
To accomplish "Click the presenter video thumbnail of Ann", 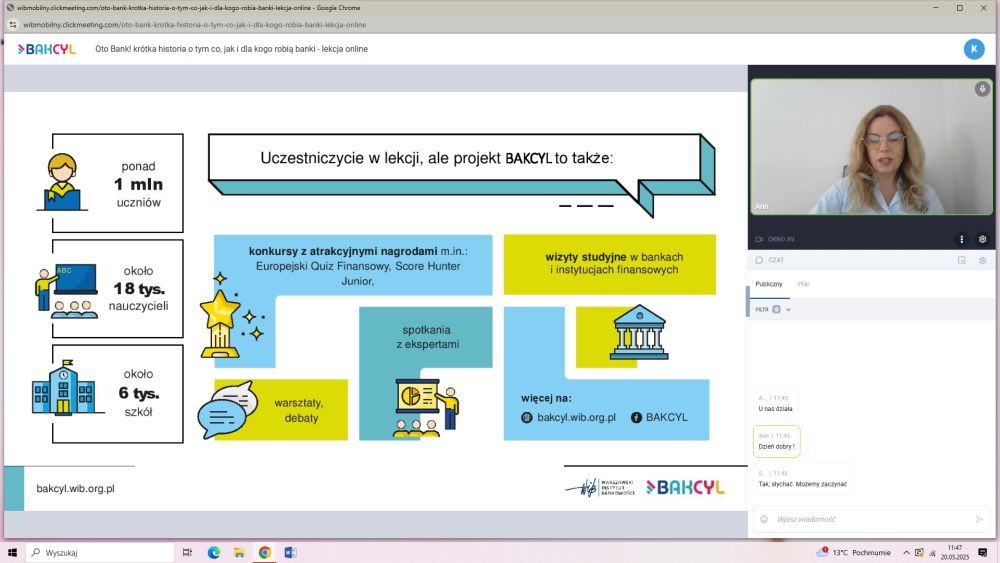I will [x=871, y=147].
